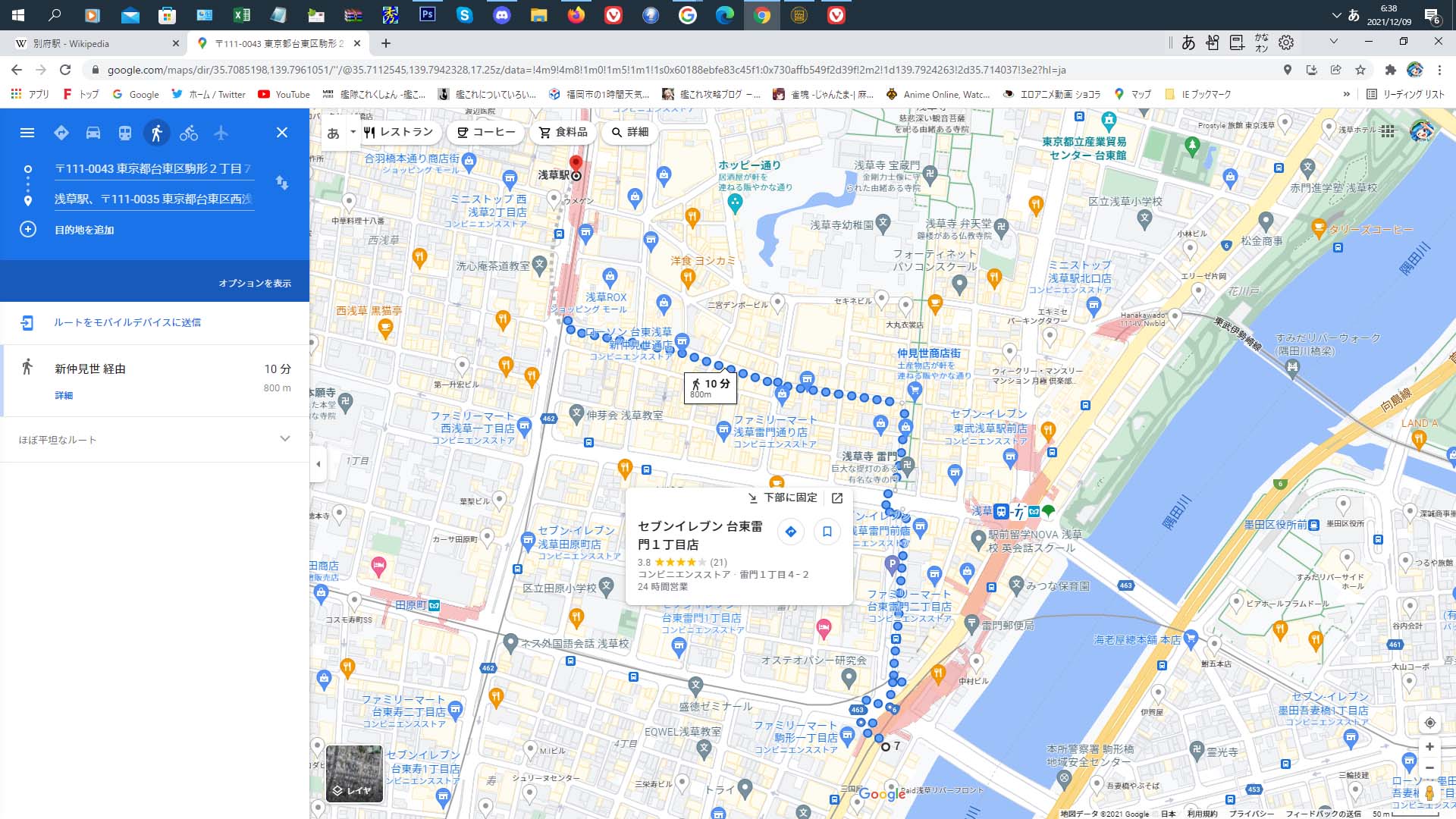Click the directions icon in the place card
The image size is (1456, 819).
pos(791,532)
